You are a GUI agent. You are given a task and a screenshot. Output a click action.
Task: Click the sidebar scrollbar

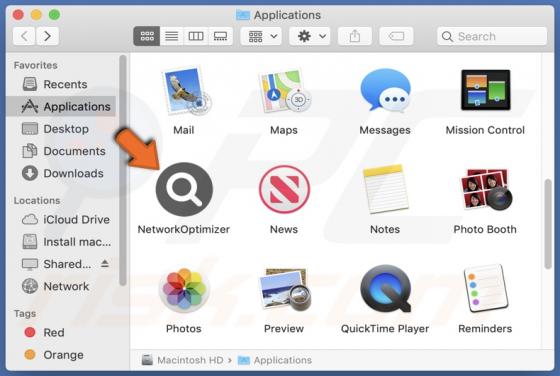(122, 170)
